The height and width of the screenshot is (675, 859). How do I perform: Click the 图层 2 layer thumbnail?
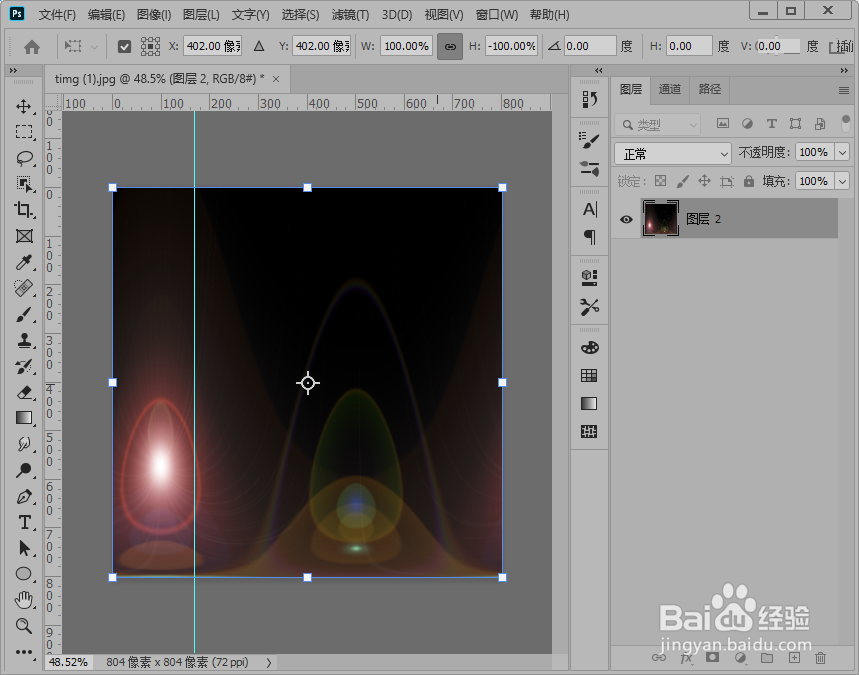click(660, 219)
